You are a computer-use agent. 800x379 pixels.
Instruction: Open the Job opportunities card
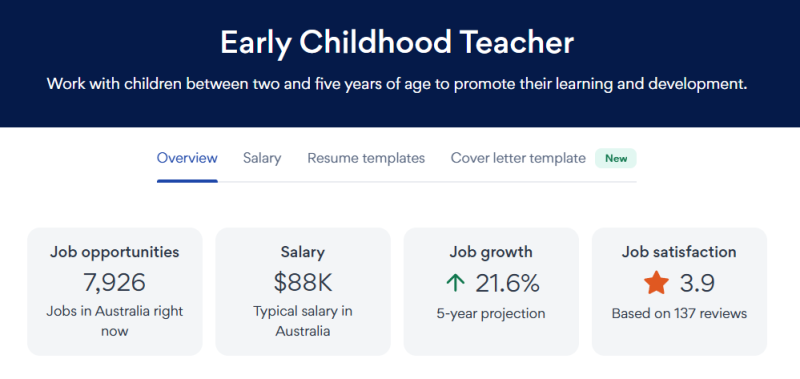pyautogui.click(x=115, y=292)
